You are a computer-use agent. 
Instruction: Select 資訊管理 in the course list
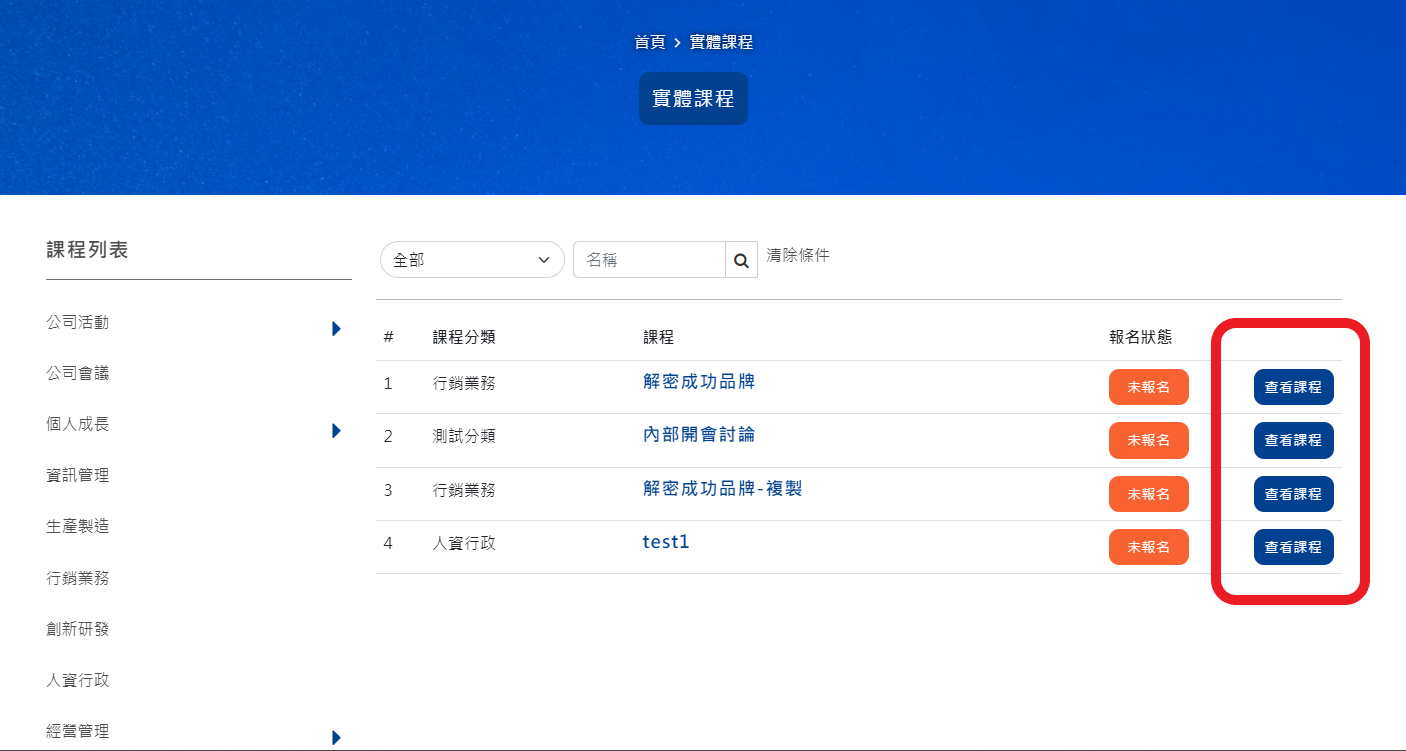click(x=78, y=475)
